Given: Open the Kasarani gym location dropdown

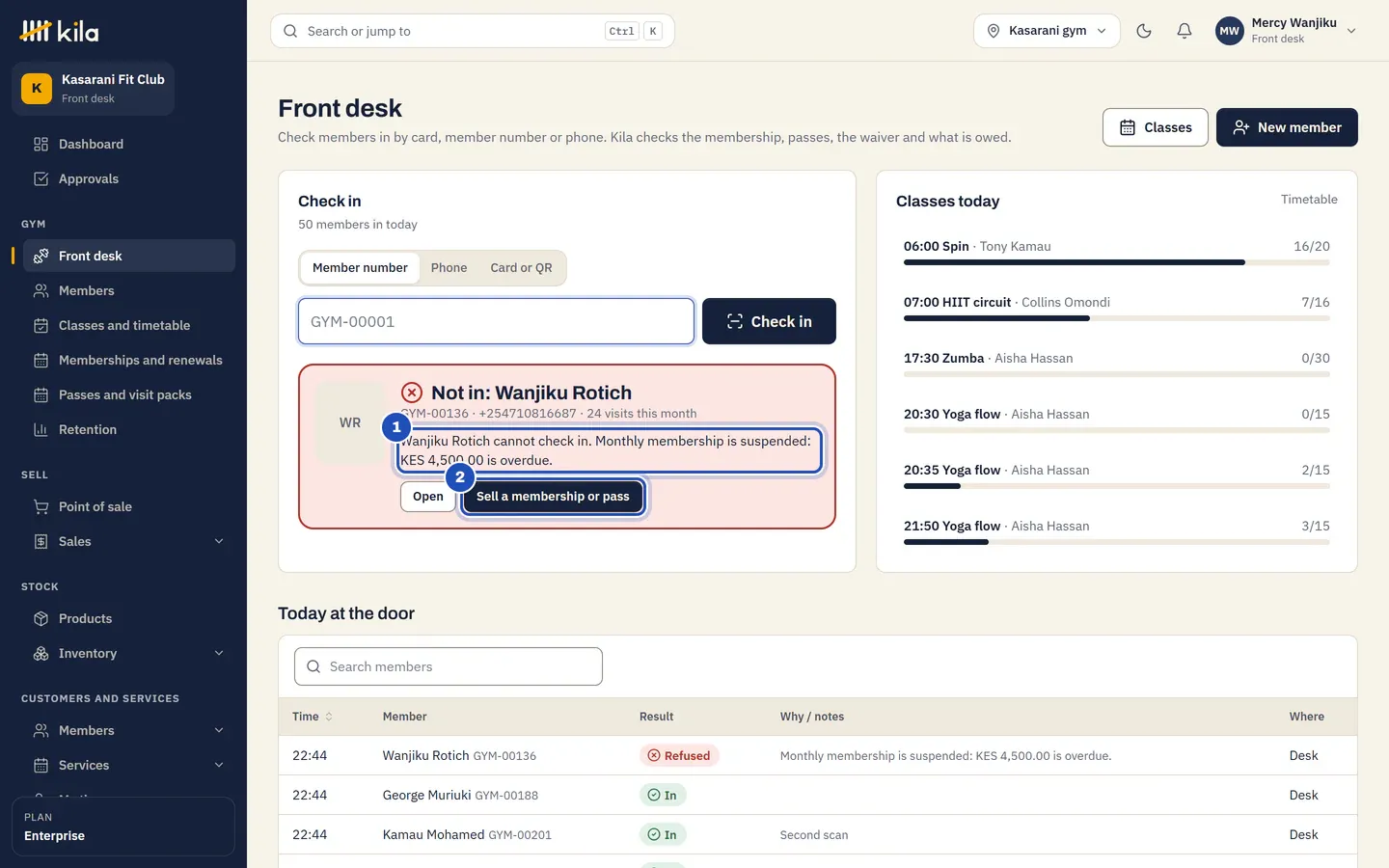Looking at the screenshot, I should [1047, 31].
